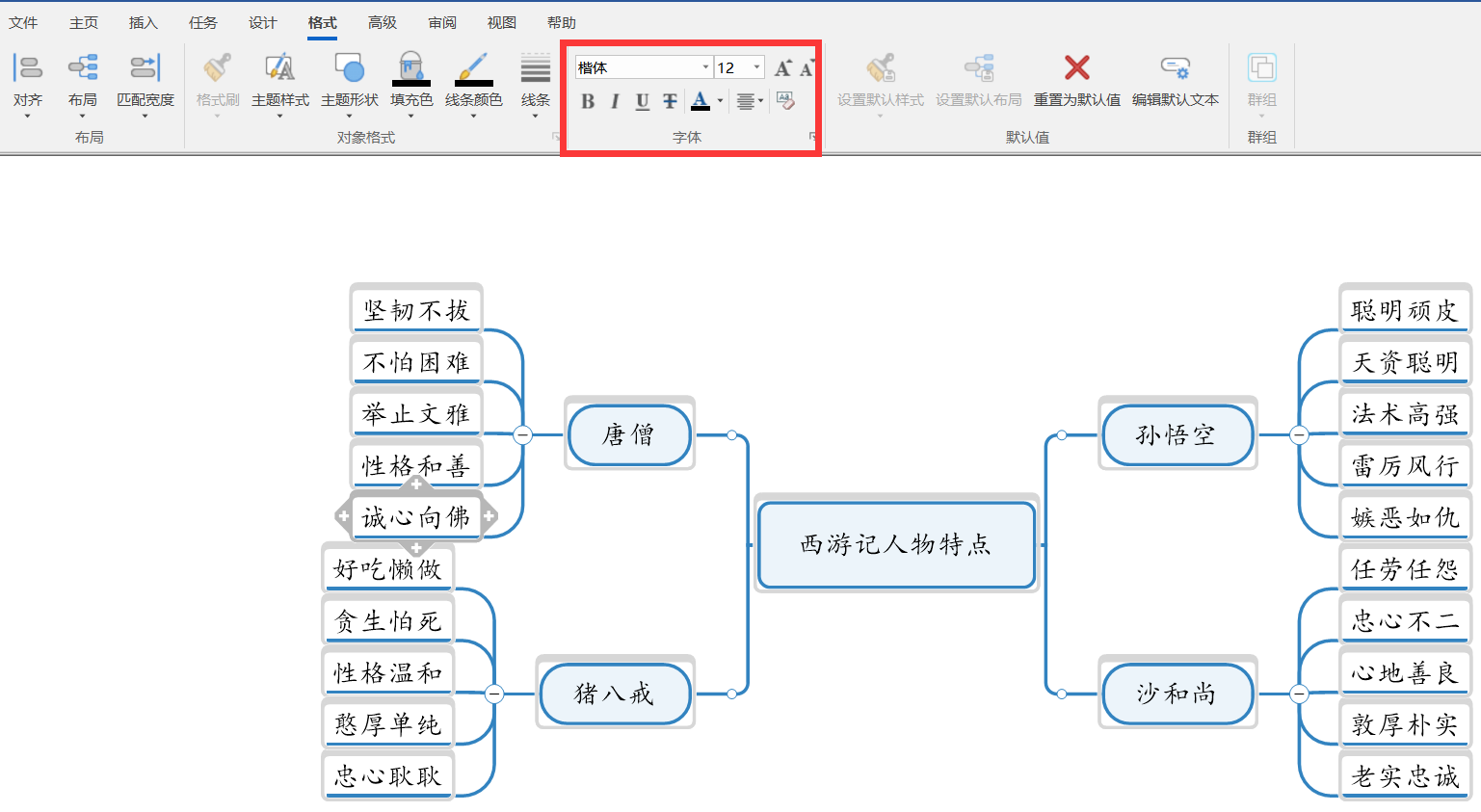Click the 格式刷 format painter icon
1481x812 pixels.
coord(217,67)
